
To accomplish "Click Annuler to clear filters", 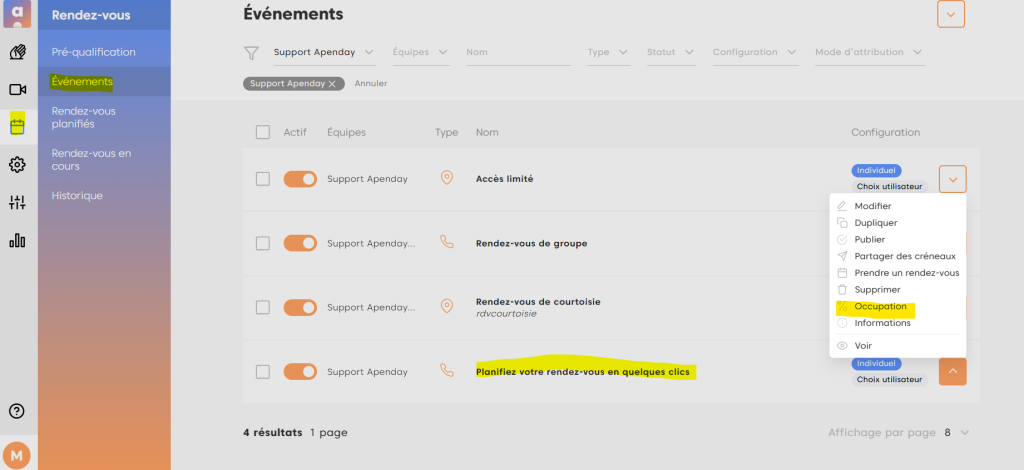I will point(371,83).
